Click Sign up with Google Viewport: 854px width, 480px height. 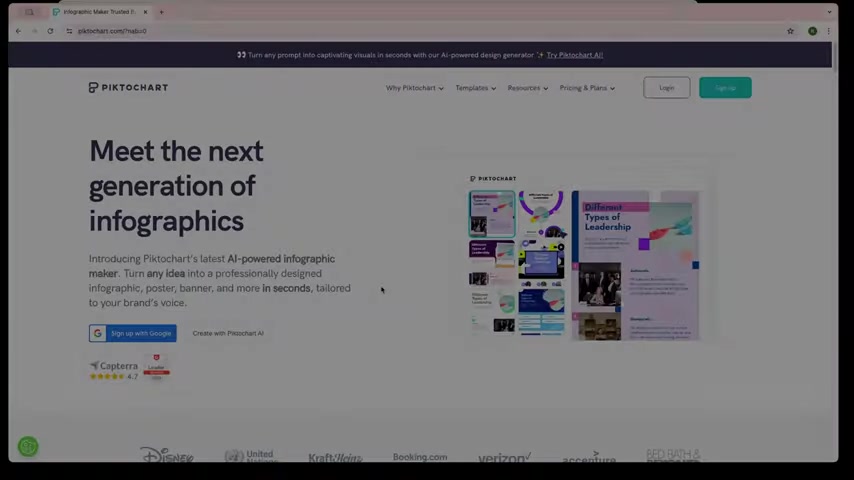coord(133,333)
